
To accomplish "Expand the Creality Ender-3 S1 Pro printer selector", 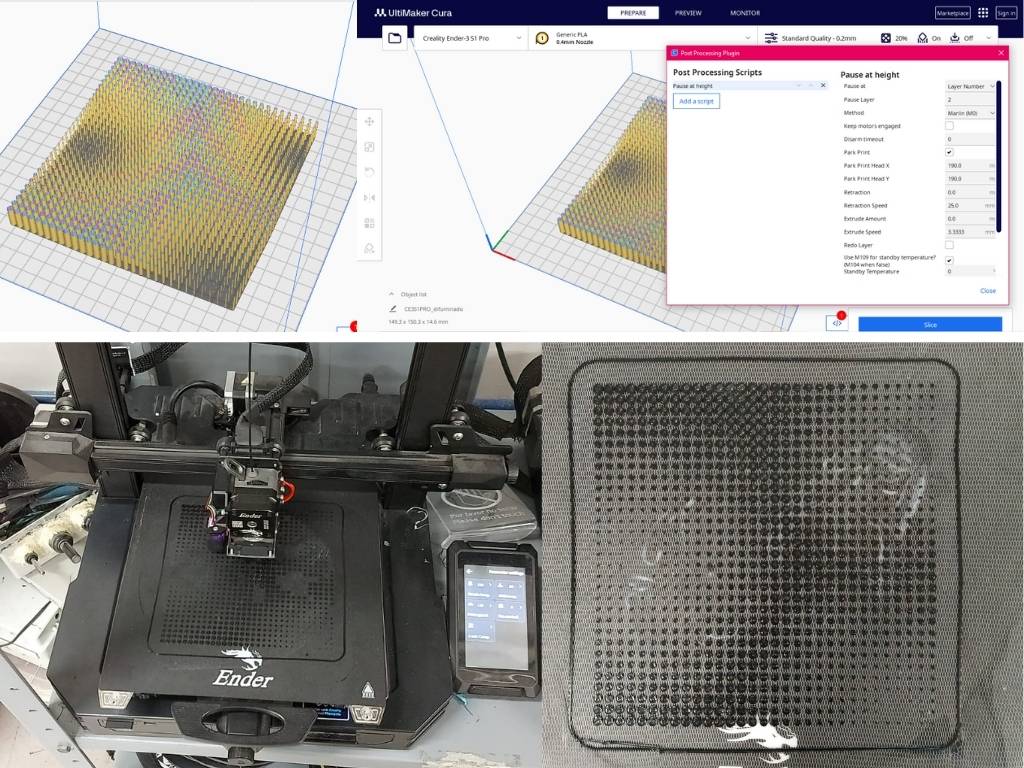I will (470, 38).
